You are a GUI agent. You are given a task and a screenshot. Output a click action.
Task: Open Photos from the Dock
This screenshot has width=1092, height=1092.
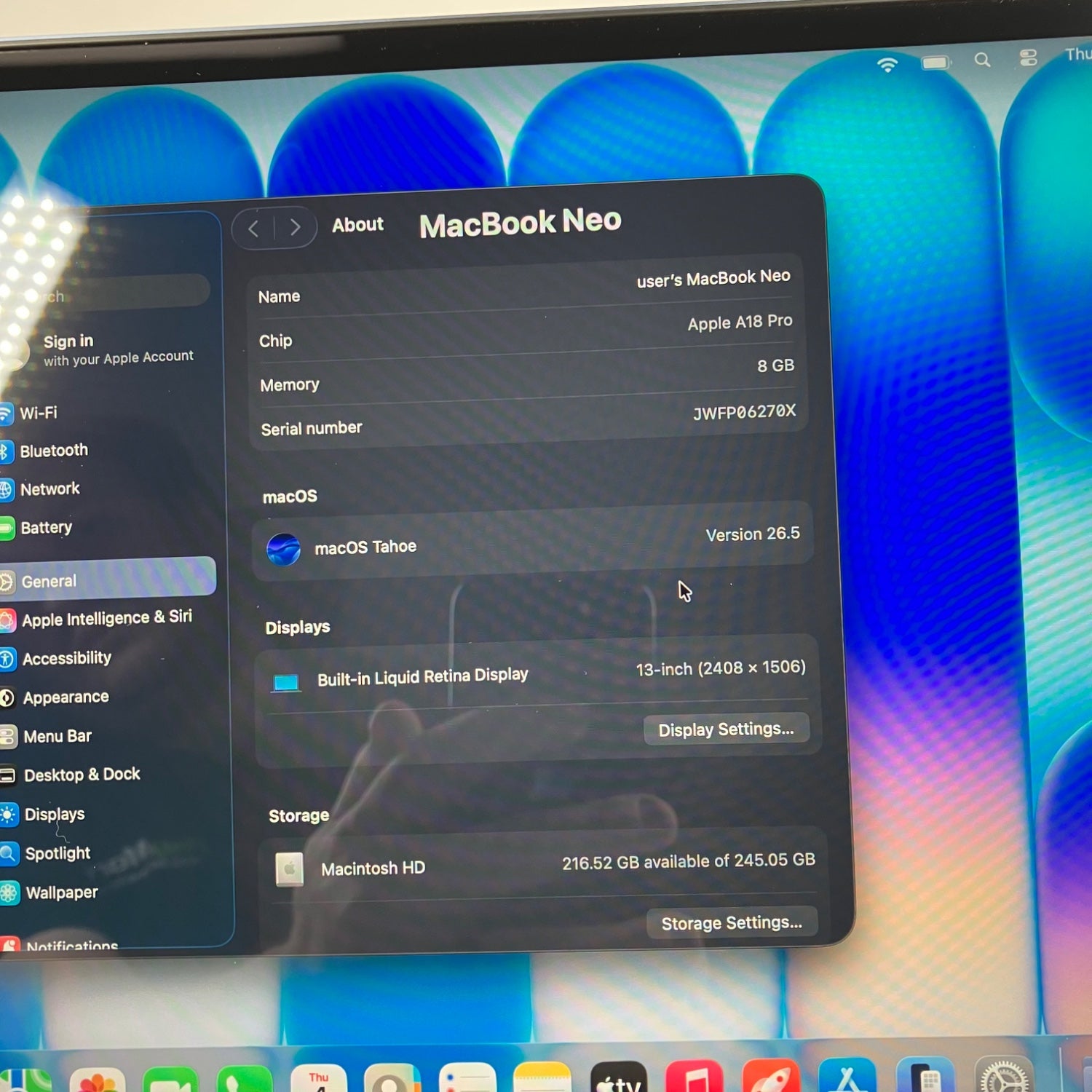[98, 1081]
